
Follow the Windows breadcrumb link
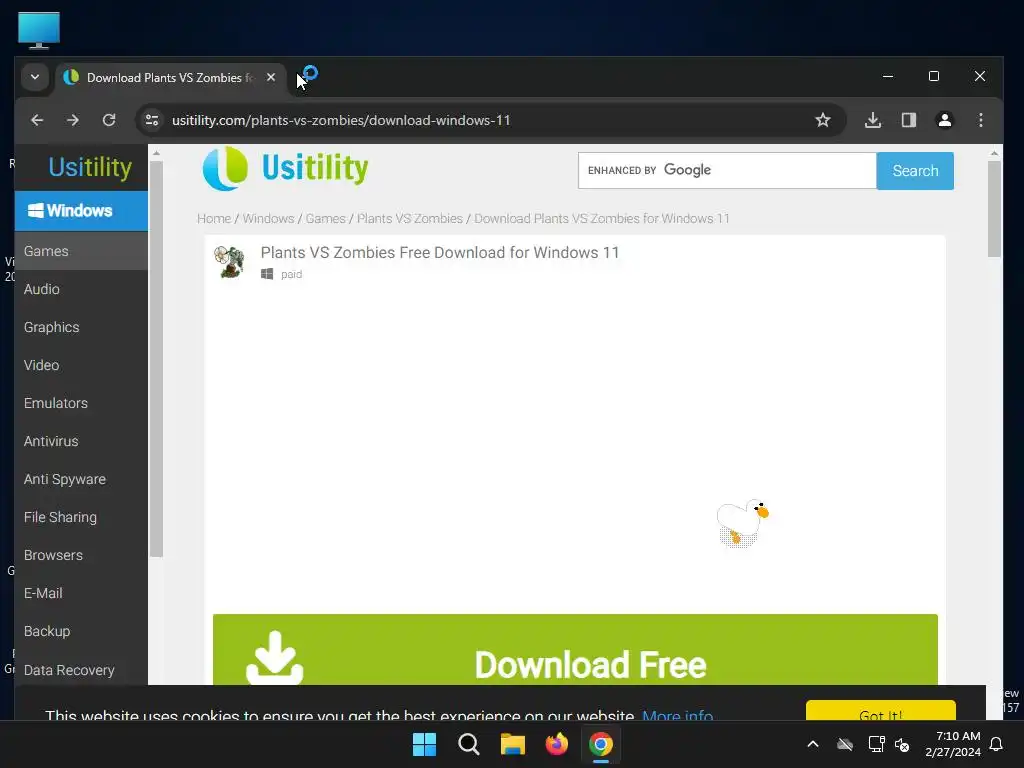pos(268,219)
